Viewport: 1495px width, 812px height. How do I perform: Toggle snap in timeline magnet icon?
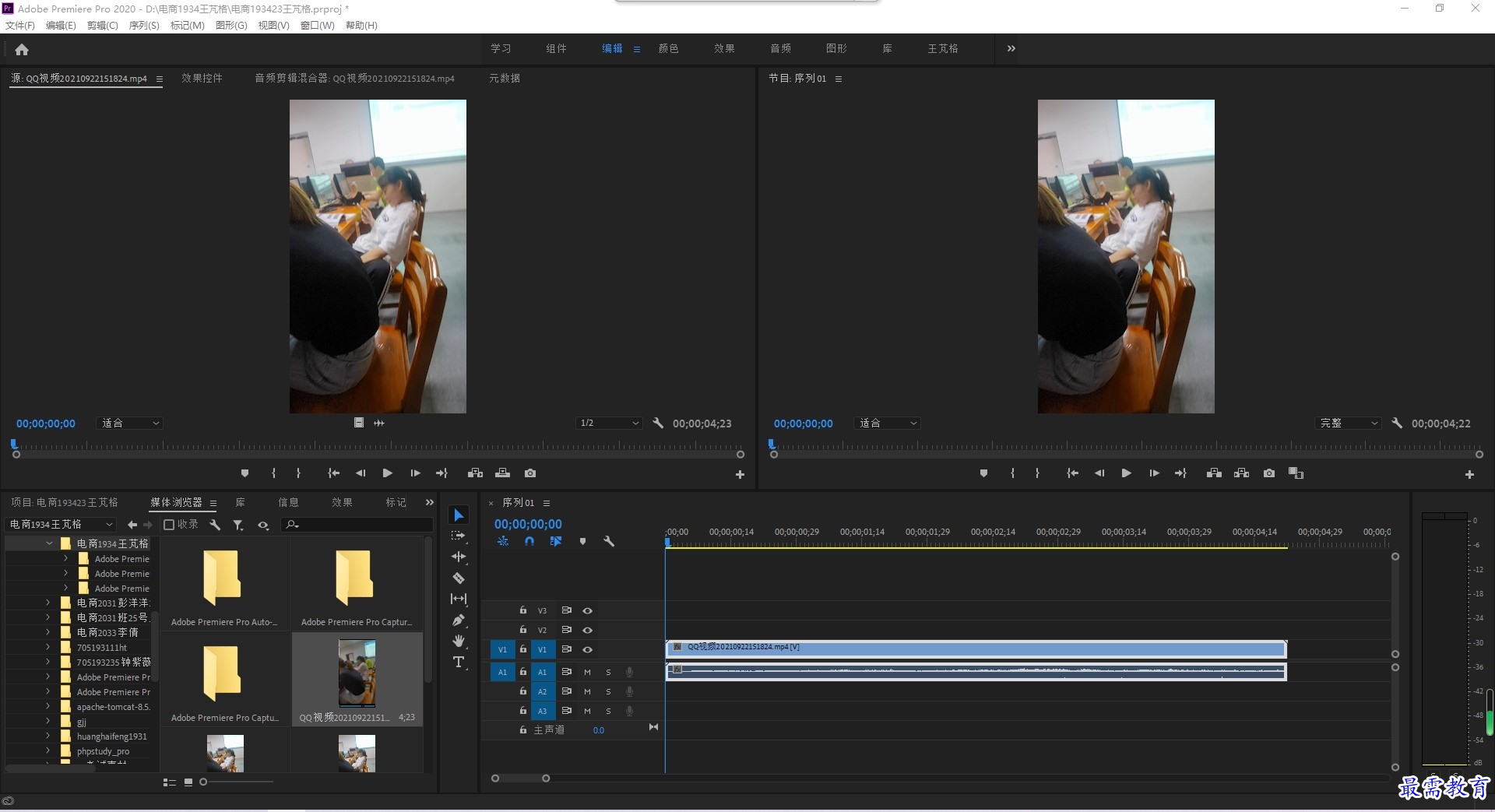pos(529,541)
